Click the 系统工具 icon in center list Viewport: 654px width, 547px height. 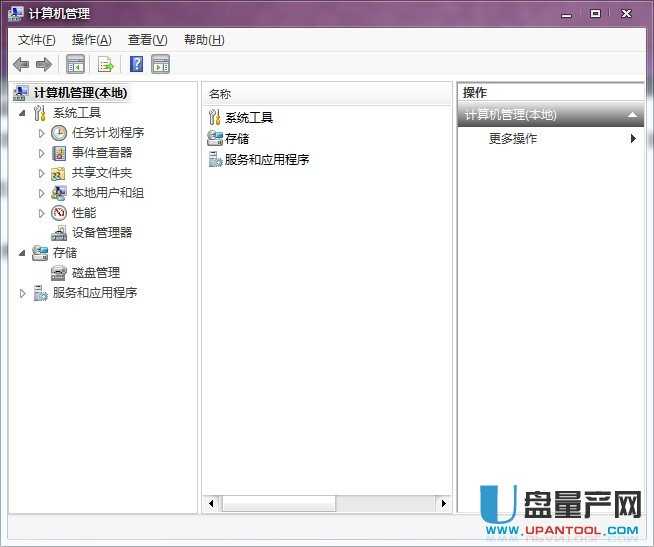coord(214,117)
